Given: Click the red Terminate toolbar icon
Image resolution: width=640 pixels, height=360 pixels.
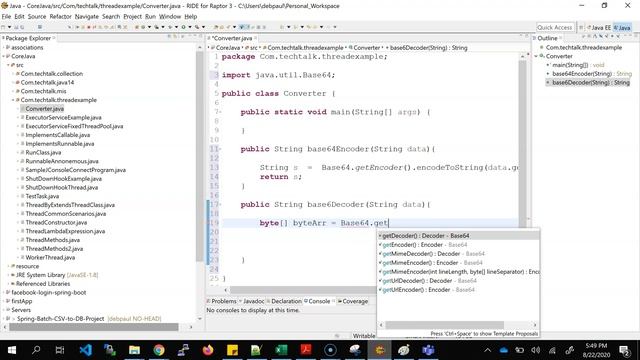Looking at the screenshot, I should tap(89, 27).
